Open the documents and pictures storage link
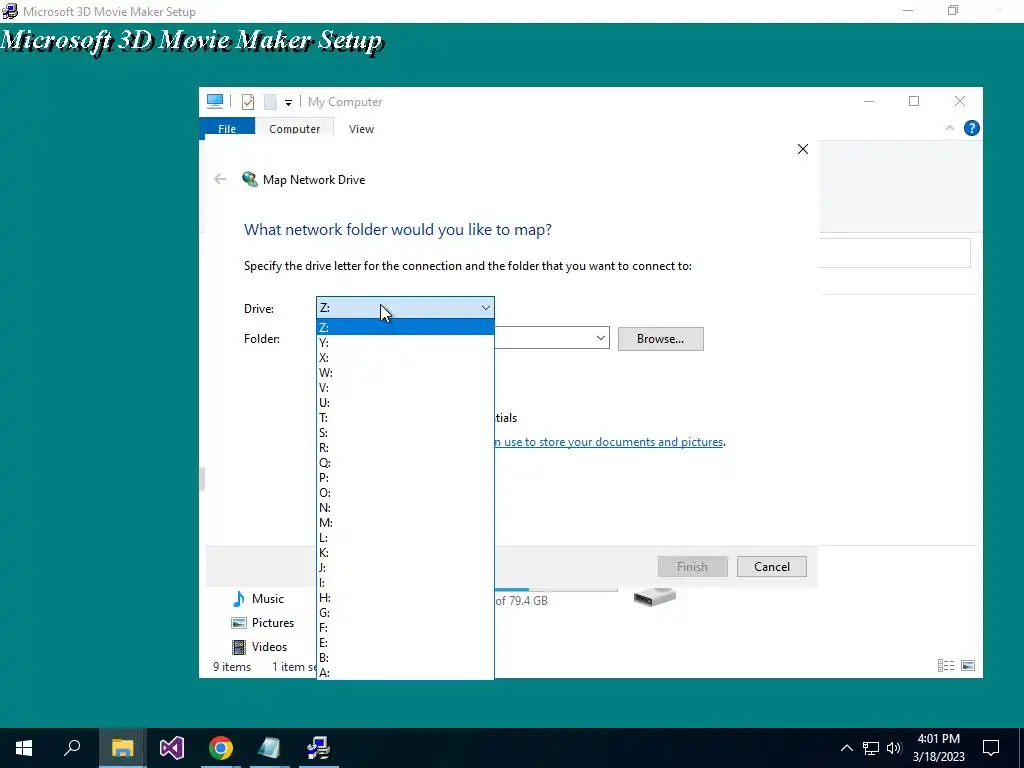Viewport: 1024px width, 768px height. coord(610,442)
